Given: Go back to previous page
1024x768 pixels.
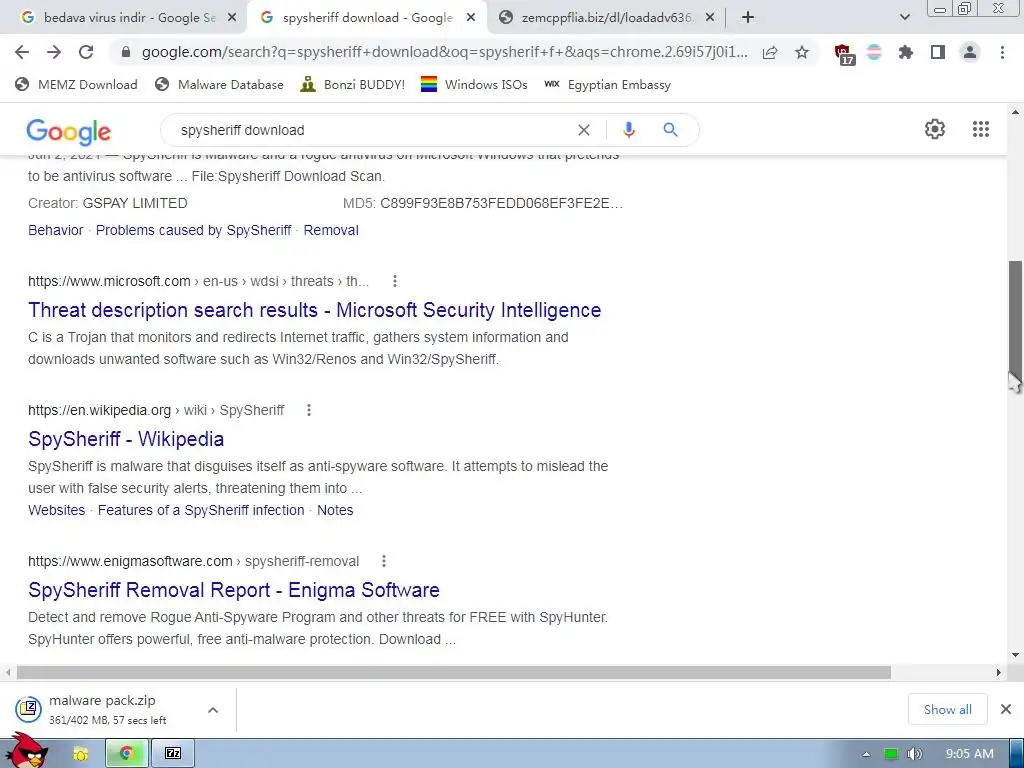Looking at the screenshot, I should point(22,52).
